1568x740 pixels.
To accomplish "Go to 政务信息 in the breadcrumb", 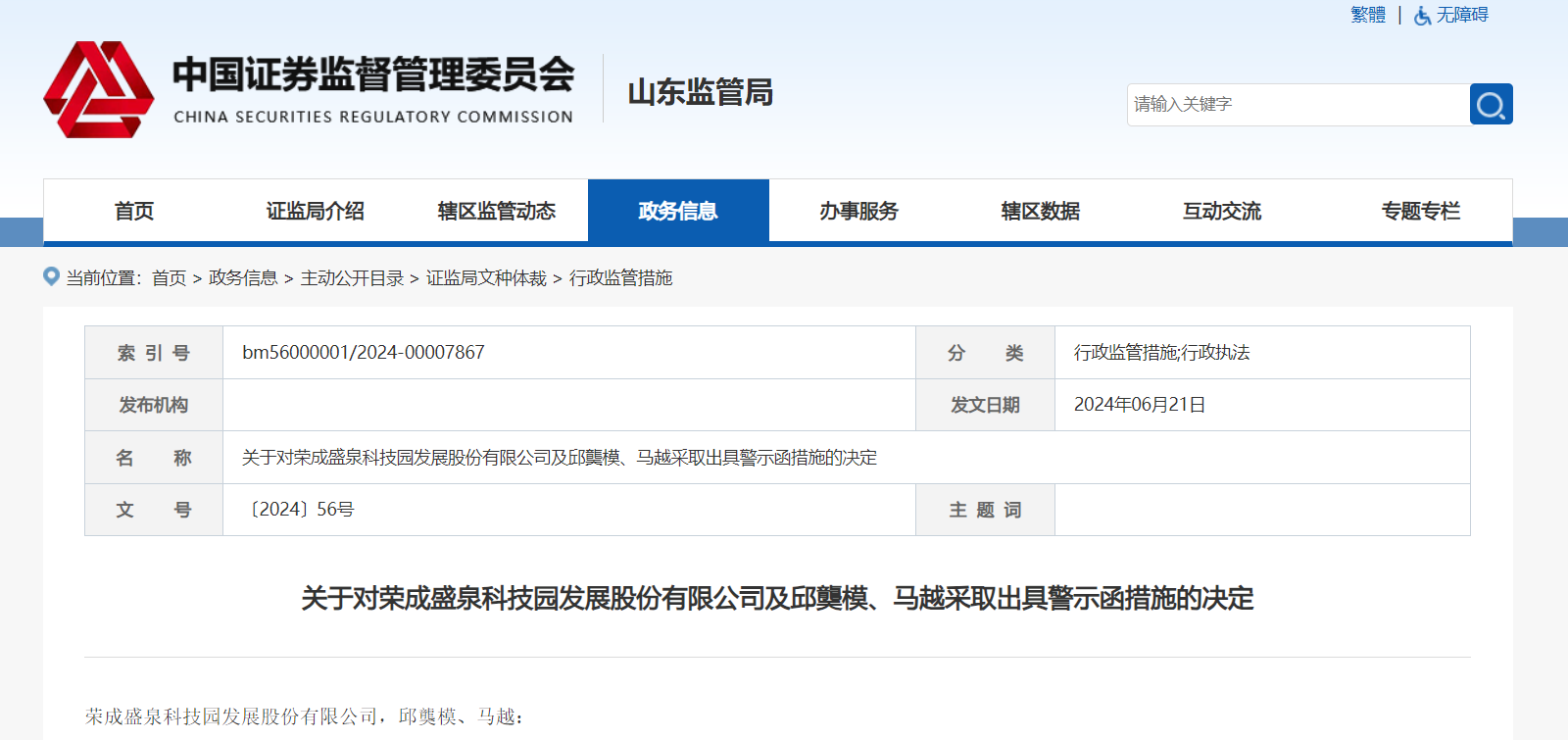I will point(243,278).
